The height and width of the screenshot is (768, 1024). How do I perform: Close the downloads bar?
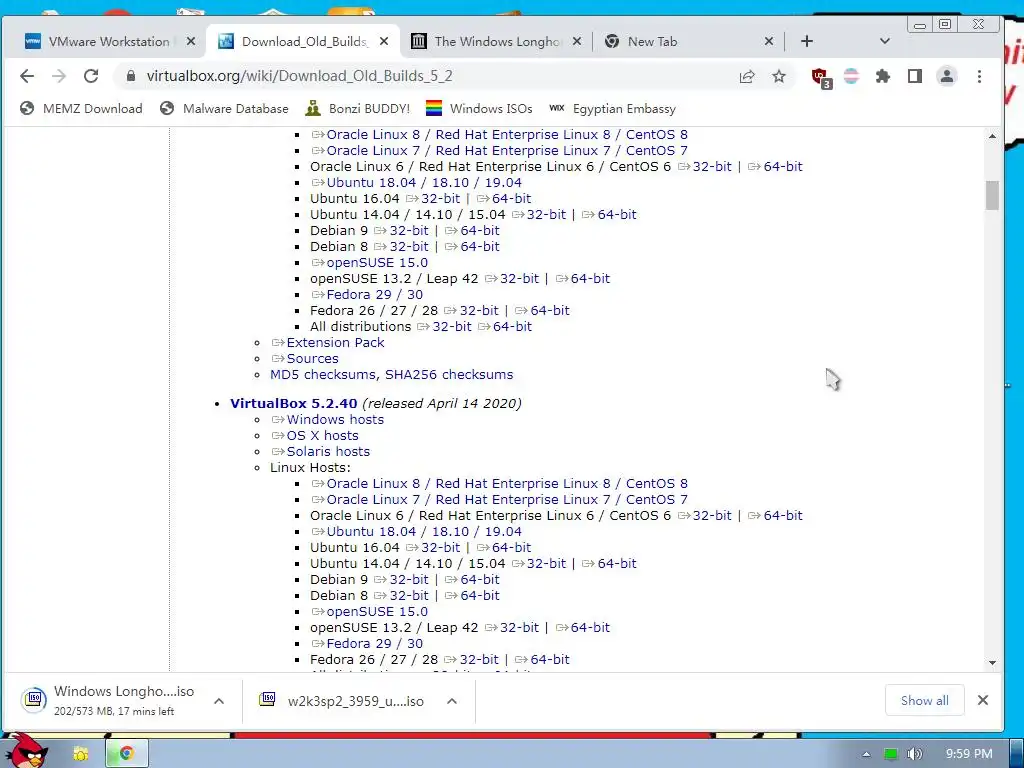983,701
